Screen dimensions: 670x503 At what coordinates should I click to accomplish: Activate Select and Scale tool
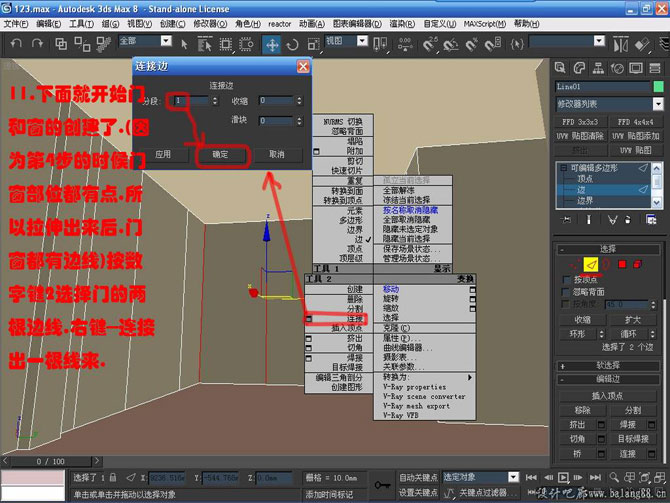click(x=313, y=44)
